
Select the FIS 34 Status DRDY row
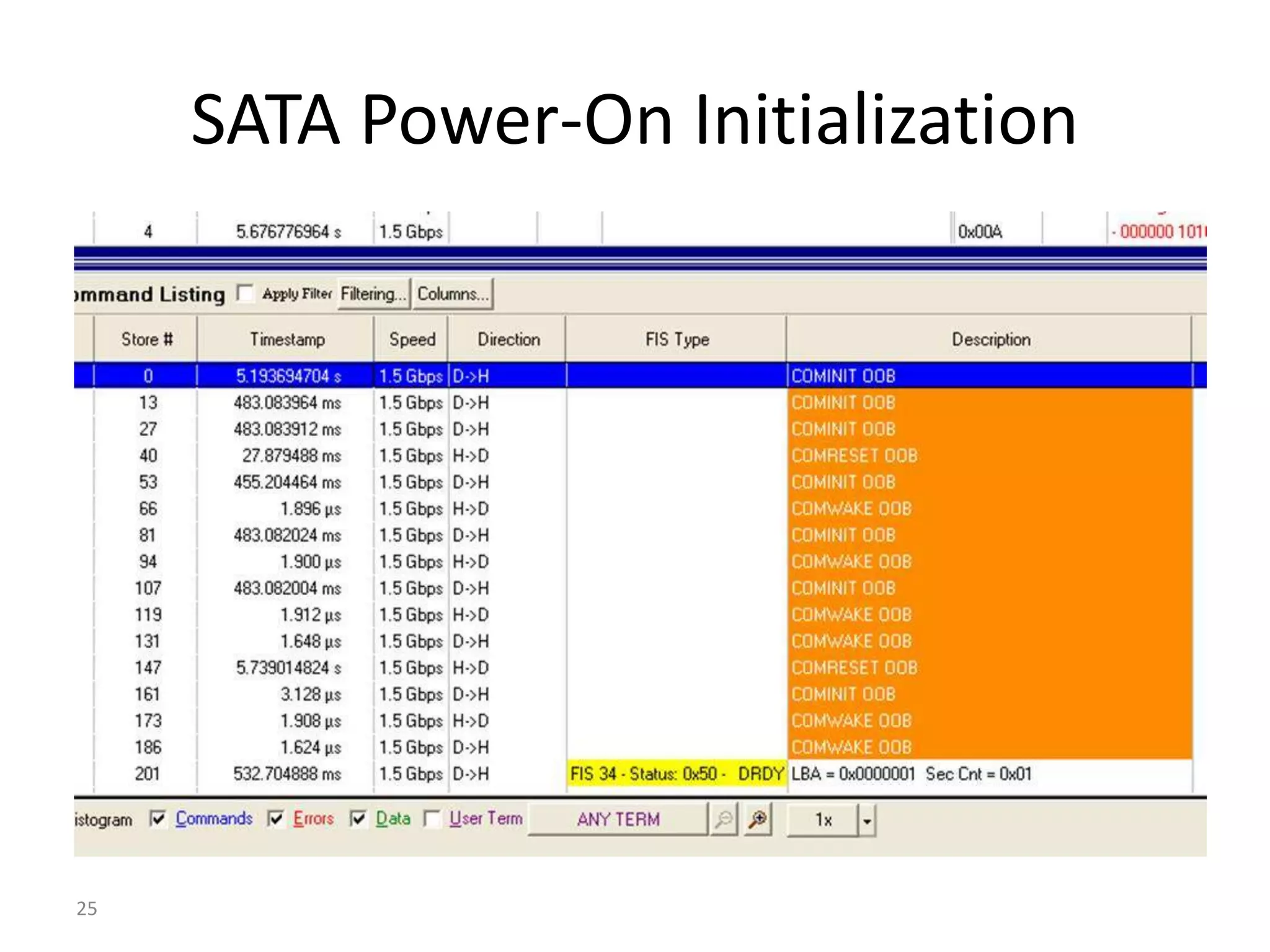click(676, 774)
